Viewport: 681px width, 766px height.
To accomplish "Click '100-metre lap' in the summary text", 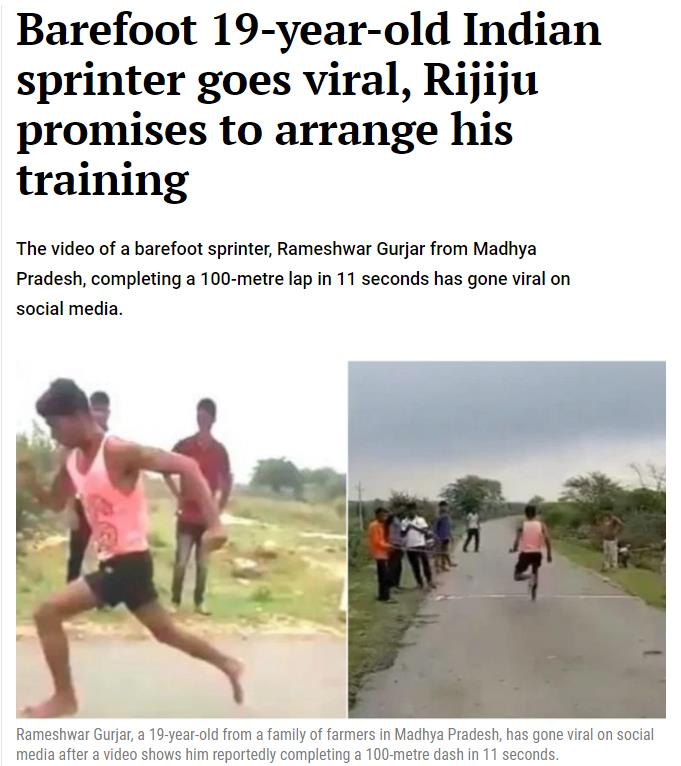I will (256, 279).
